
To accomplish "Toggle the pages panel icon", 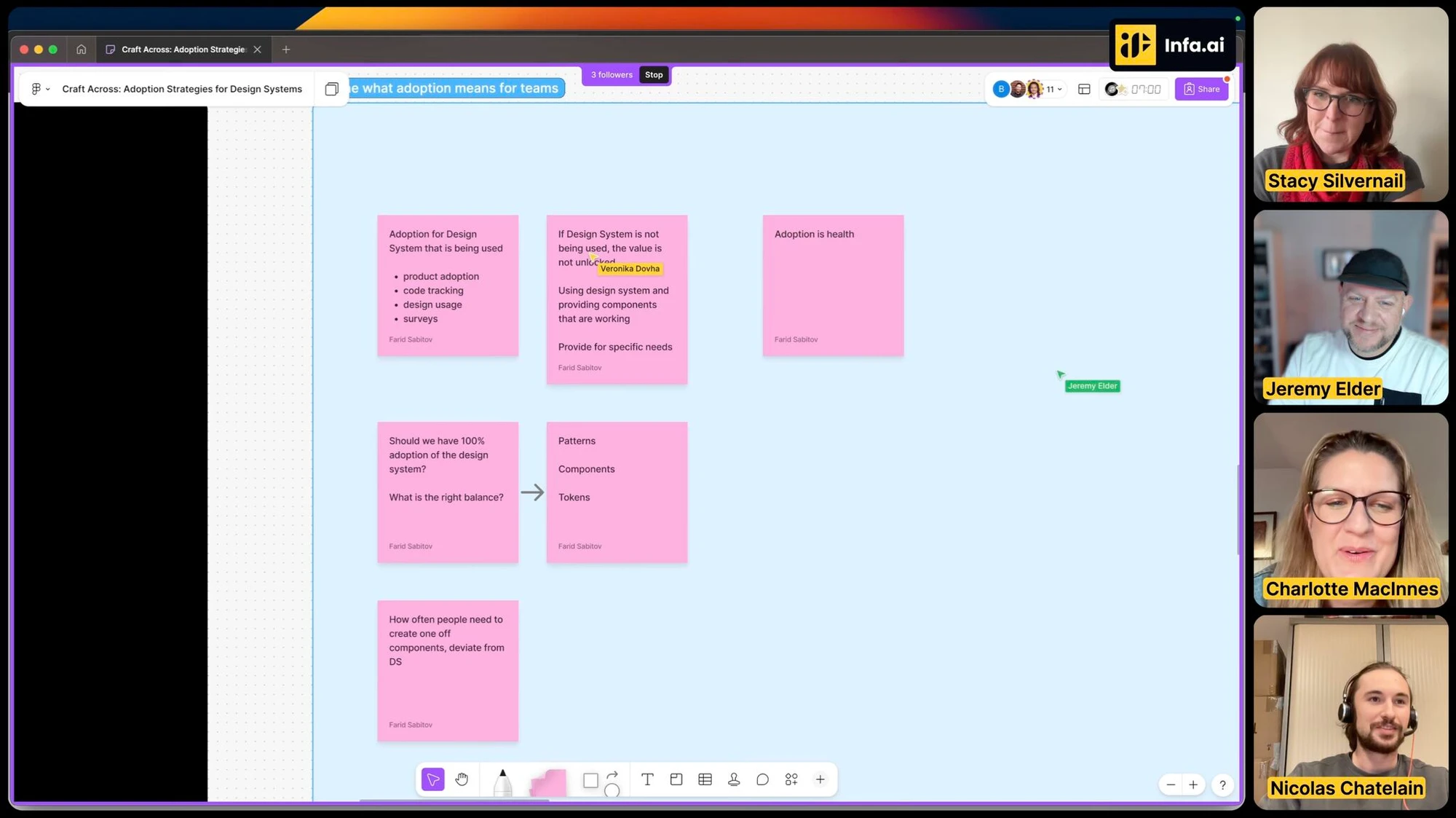I will [331, 89].
